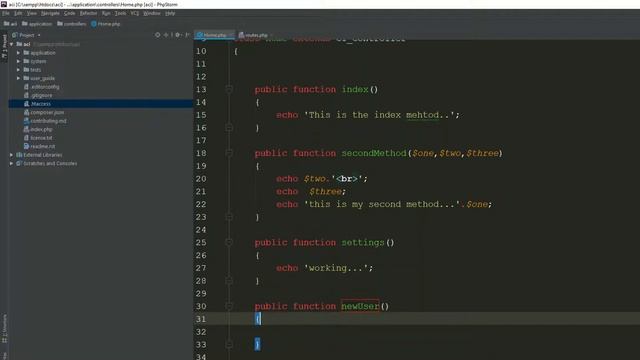
Task: Fold the newUser() function at line 30
Action: (x=229, y=306)
